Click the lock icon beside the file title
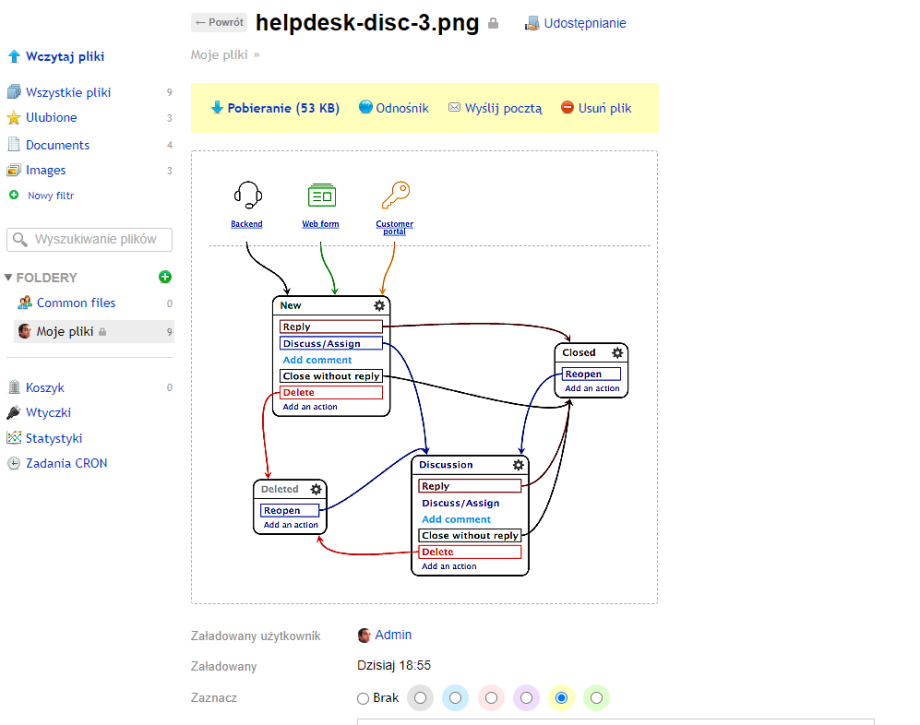The height and width of the screenshot is (725, 920). click(x=493, y=24)
